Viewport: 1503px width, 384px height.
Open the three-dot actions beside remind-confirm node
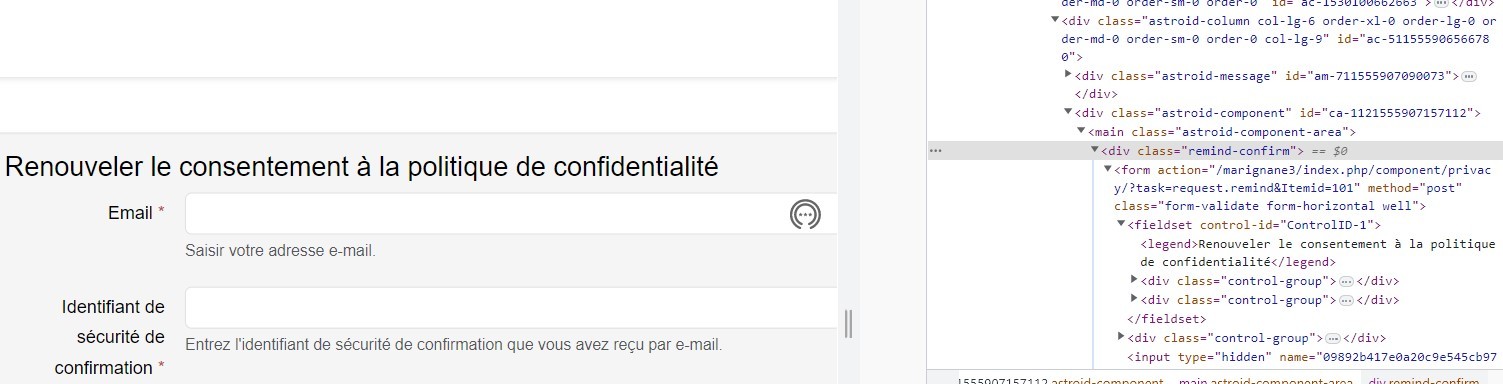pyautogui.click(x=936, y=150)
